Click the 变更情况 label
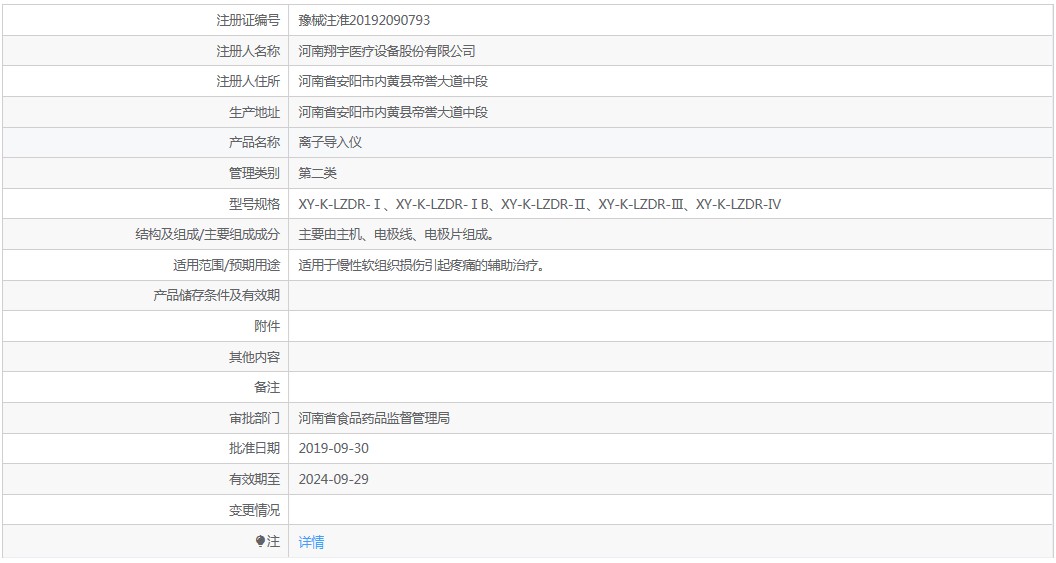Image resolution: width=1056 pixels, height=563 pixels. tap(254, 510)
